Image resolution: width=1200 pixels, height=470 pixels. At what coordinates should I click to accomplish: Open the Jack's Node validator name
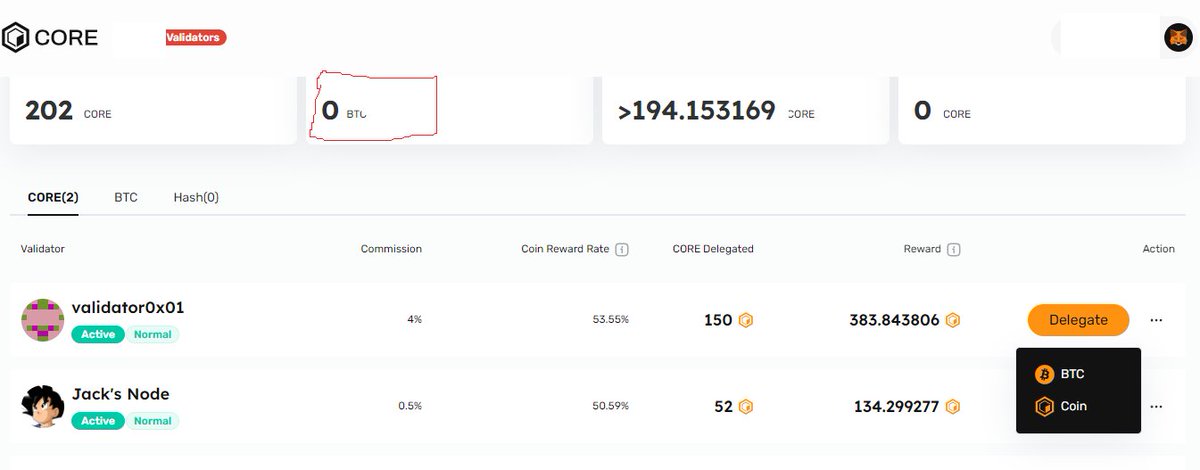click(x=121, y=394)
